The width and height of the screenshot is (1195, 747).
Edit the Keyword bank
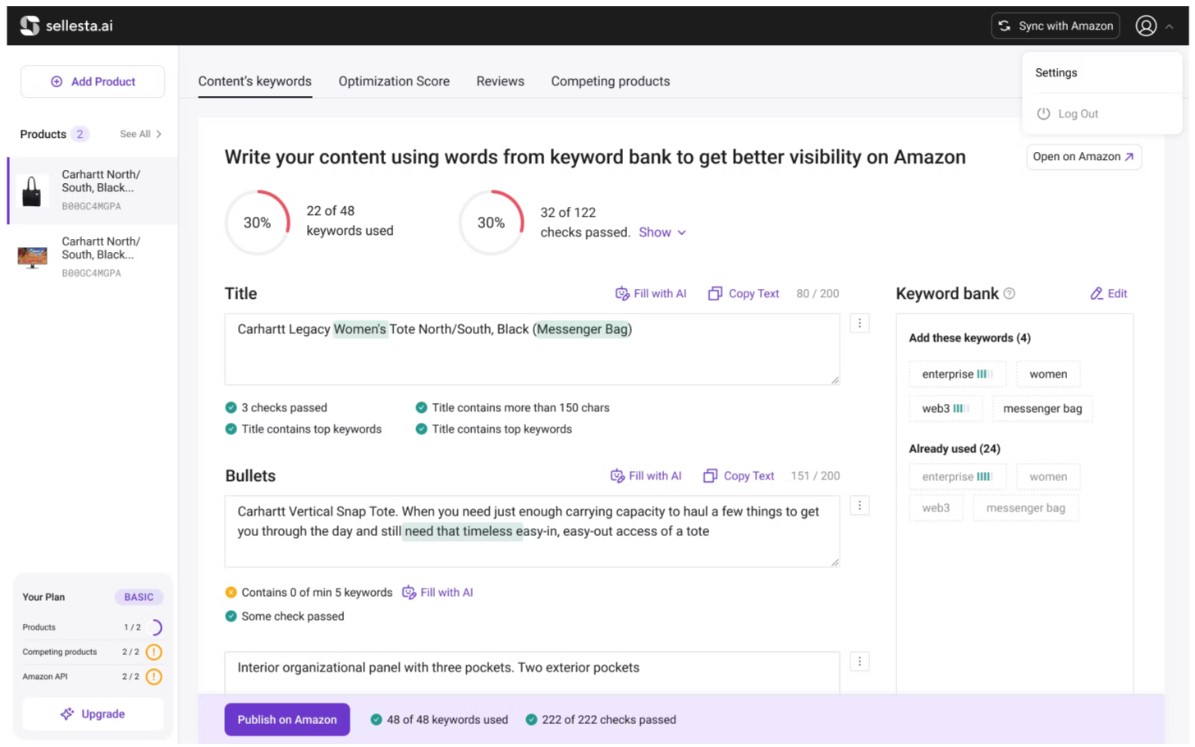[x=1108, y=294]
